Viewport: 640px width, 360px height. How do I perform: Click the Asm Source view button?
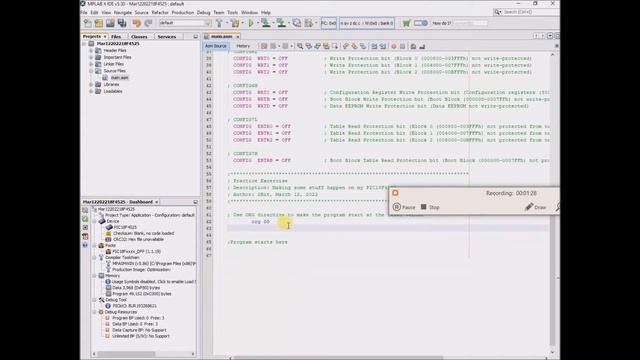216,46
